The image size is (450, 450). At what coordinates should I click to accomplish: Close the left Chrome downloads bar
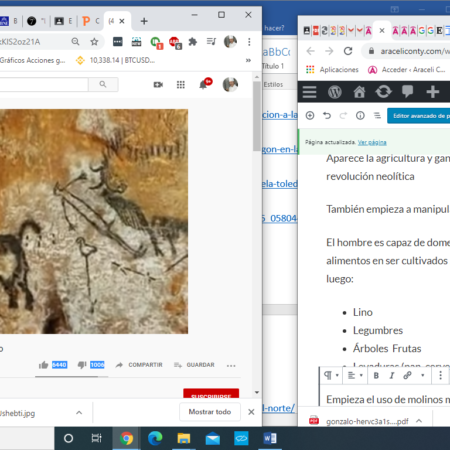(251, 412)
